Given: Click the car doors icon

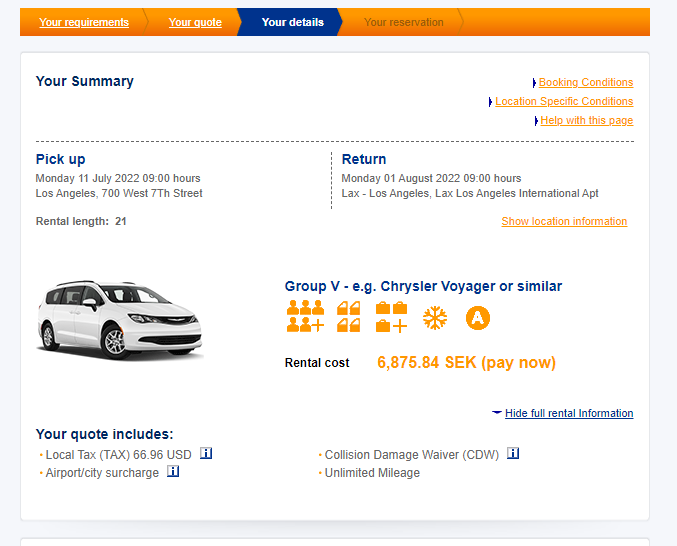Looking at the screenshot, I should [348, 317].
